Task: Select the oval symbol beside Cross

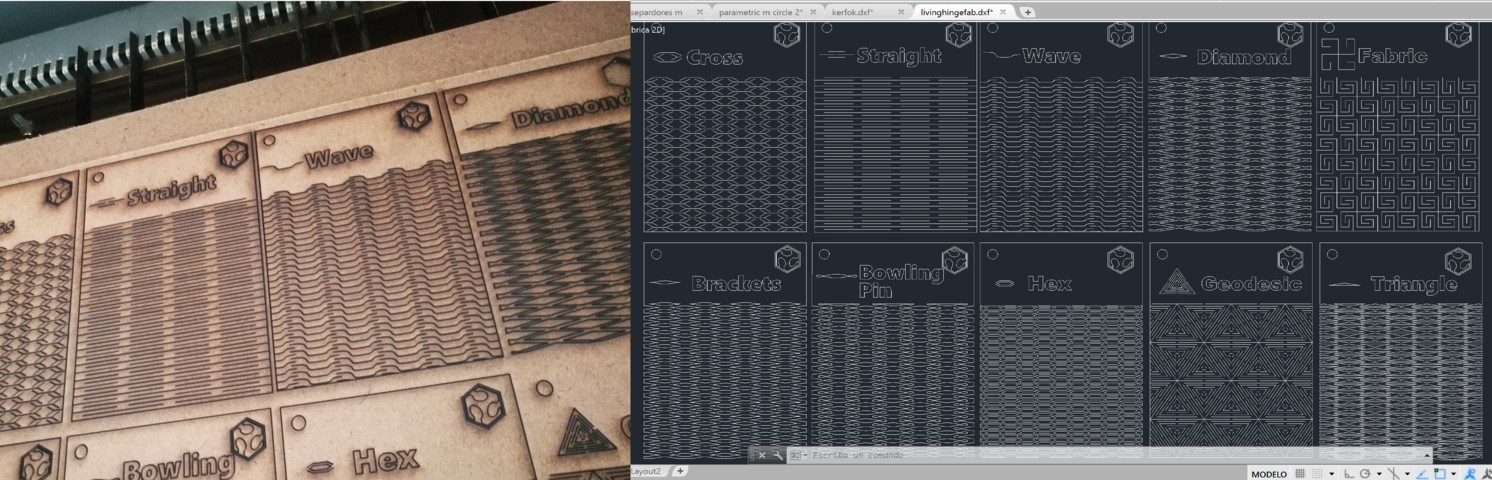Action: [x=666, y=58]
